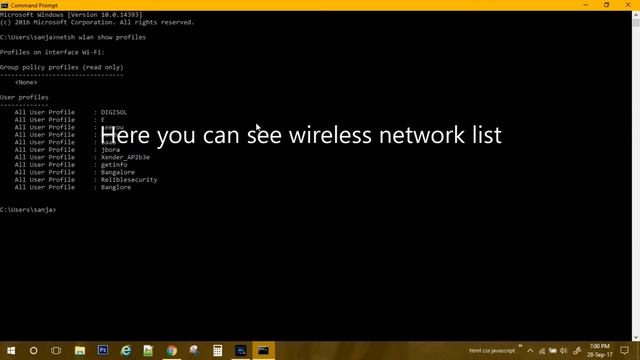The width and height of the screenshot is (640, 360).
Task: Click the pen/link tray icon beside the clock
Action: coord(577,351)
